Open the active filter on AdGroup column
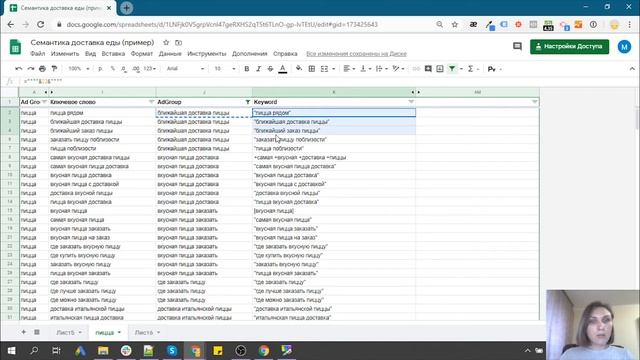 pyautogui.click(x=247, y=102)
